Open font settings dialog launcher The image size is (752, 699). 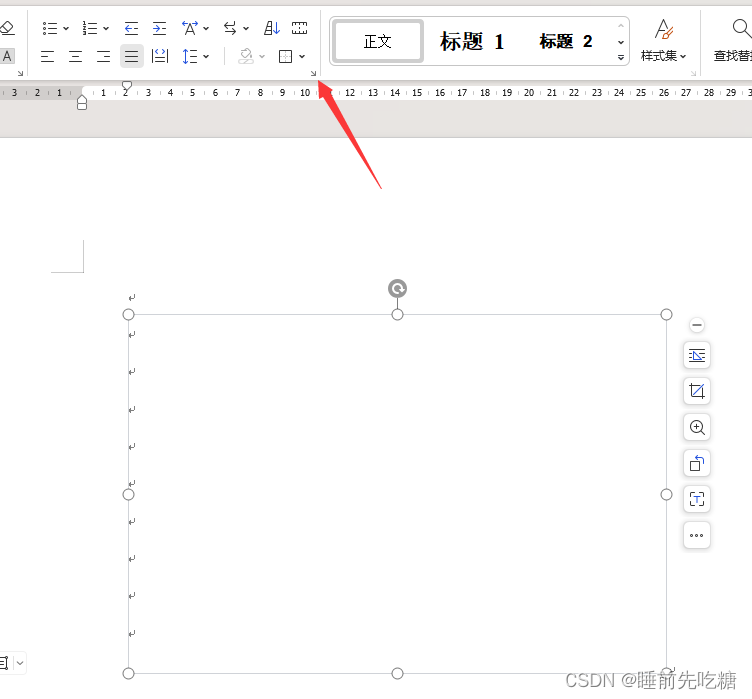pos(20,73)
